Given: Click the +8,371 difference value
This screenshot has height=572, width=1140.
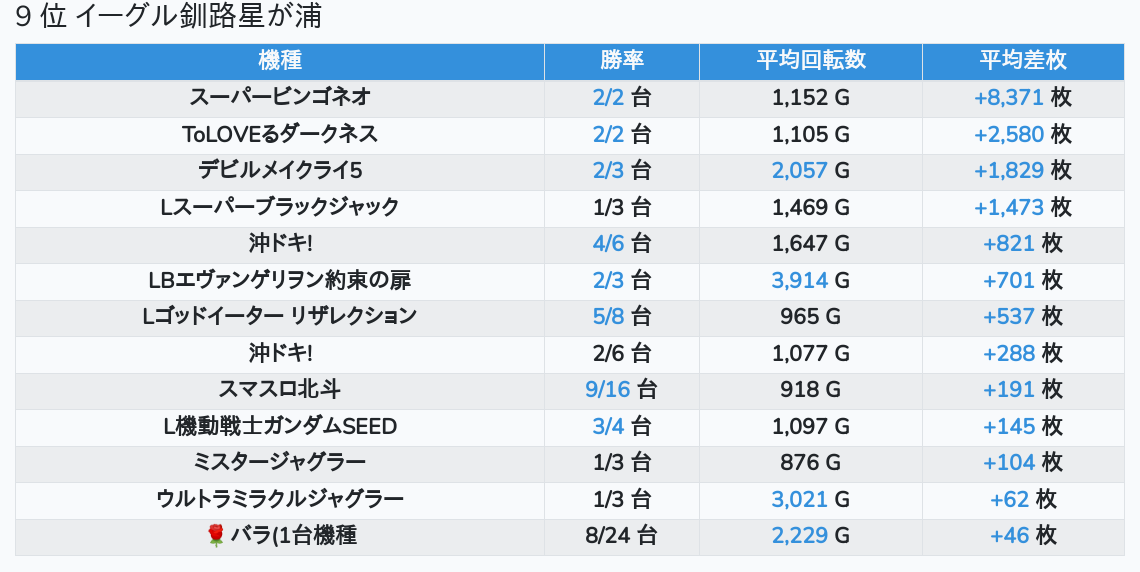Looking at the screenshot, I should pos(1008,98).
